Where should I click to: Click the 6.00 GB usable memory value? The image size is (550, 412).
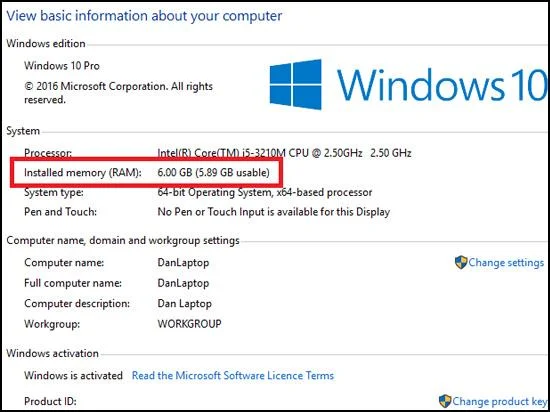pos(214,173)
